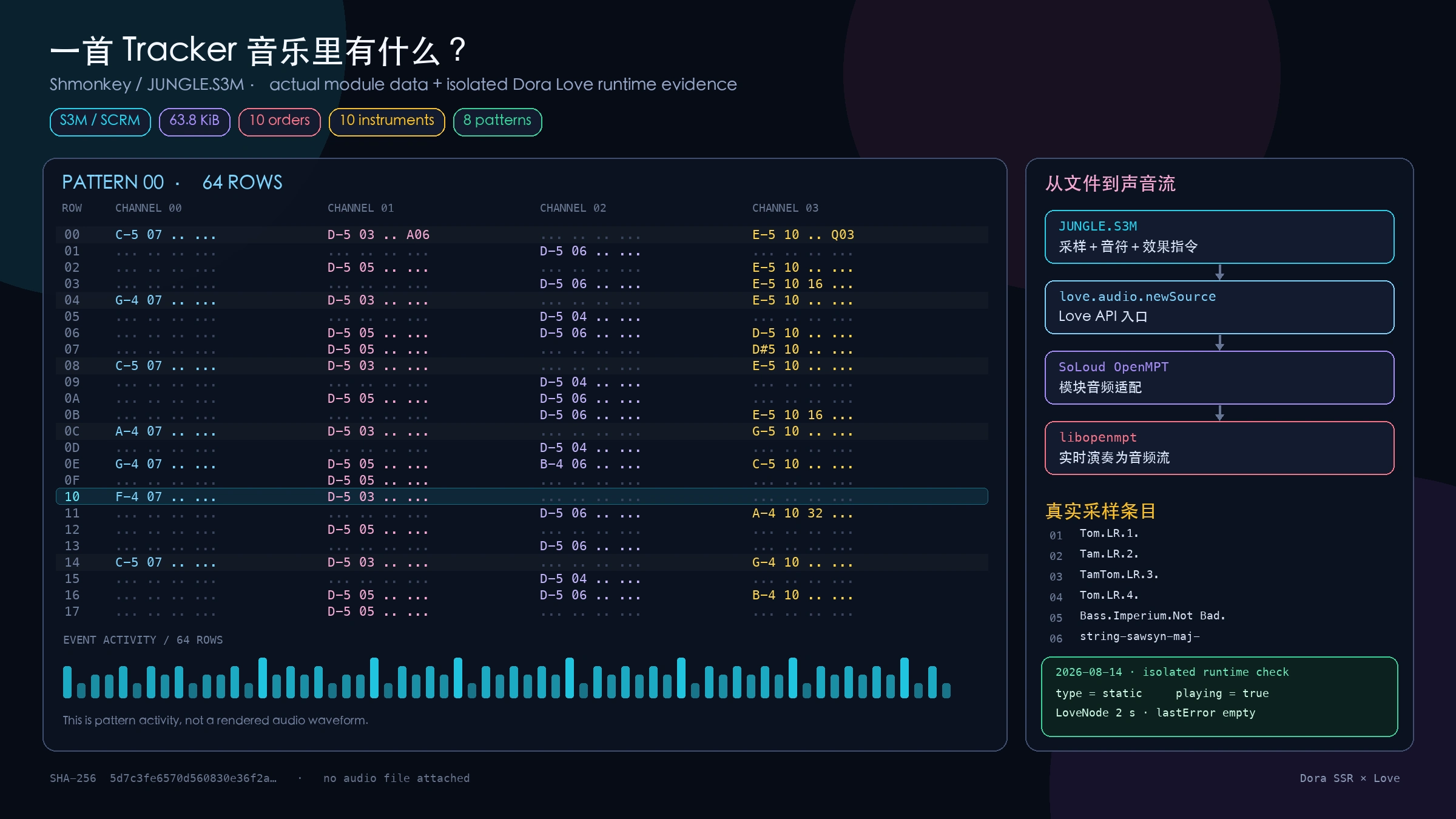The image size is (1456, 819).
Task: Click the CHANNEL 02 column header
Action: [x=573, y=208]
